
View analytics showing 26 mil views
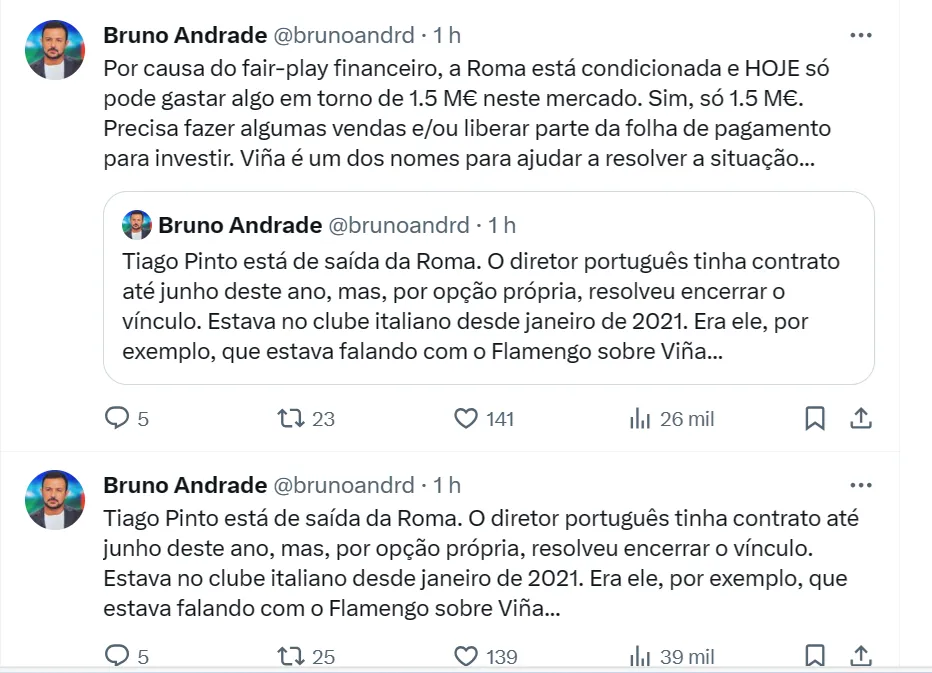pos(640,419)
